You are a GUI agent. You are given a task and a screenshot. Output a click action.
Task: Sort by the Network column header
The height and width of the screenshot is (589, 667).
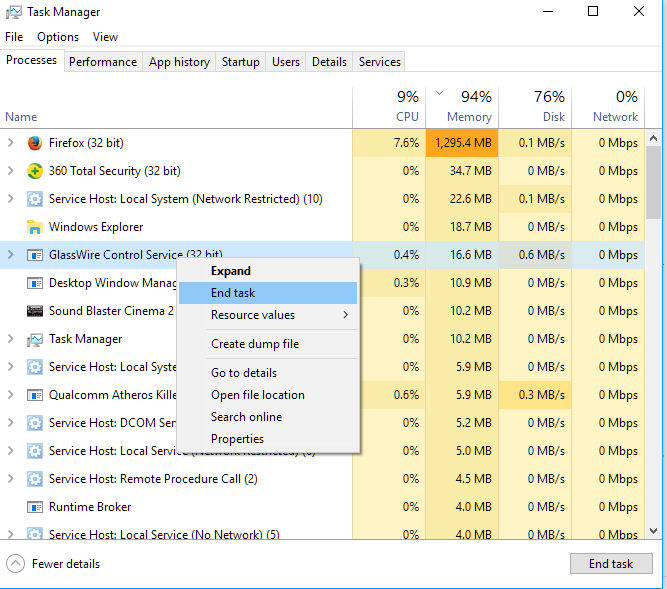point(608,107)
